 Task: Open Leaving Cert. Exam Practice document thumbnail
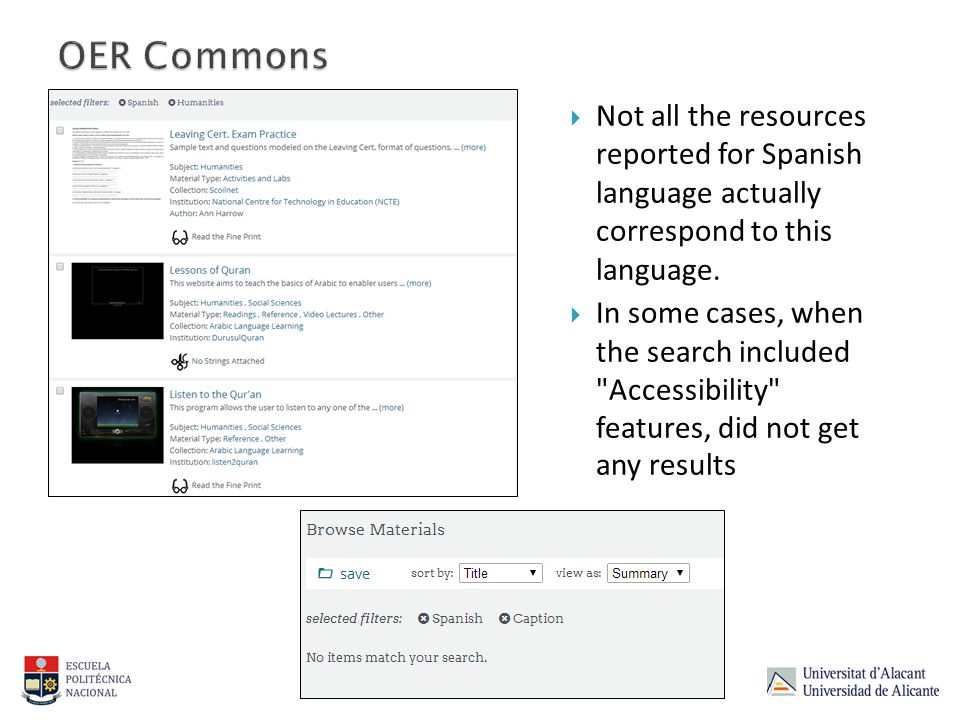117,167
